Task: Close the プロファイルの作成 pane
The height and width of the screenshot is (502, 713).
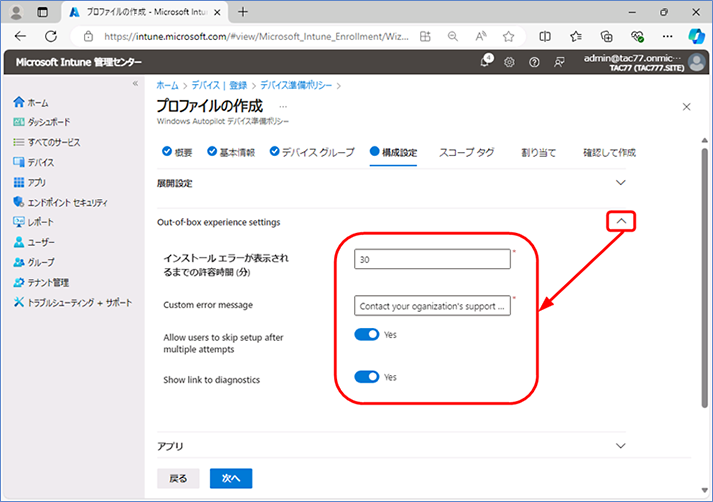Action: (x=687, y=107)
